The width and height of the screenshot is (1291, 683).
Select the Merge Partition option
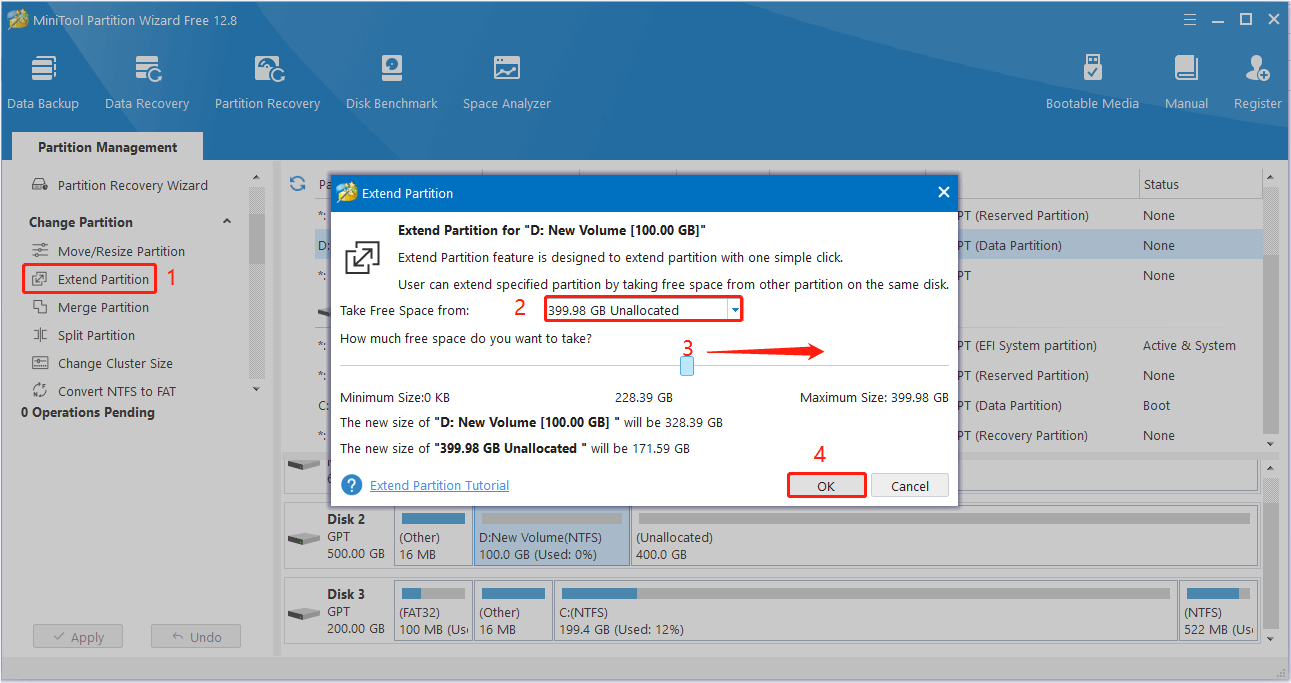tap(103, 307)
